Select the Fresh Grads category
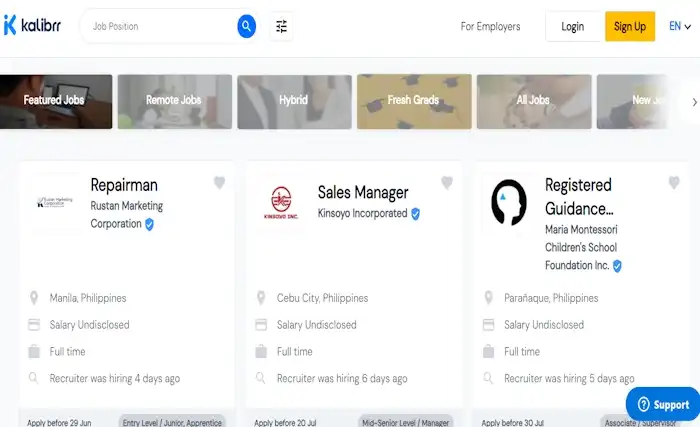The width and height of the screenshot is (700, 427). pyautogui.click(x=414, y=102)
